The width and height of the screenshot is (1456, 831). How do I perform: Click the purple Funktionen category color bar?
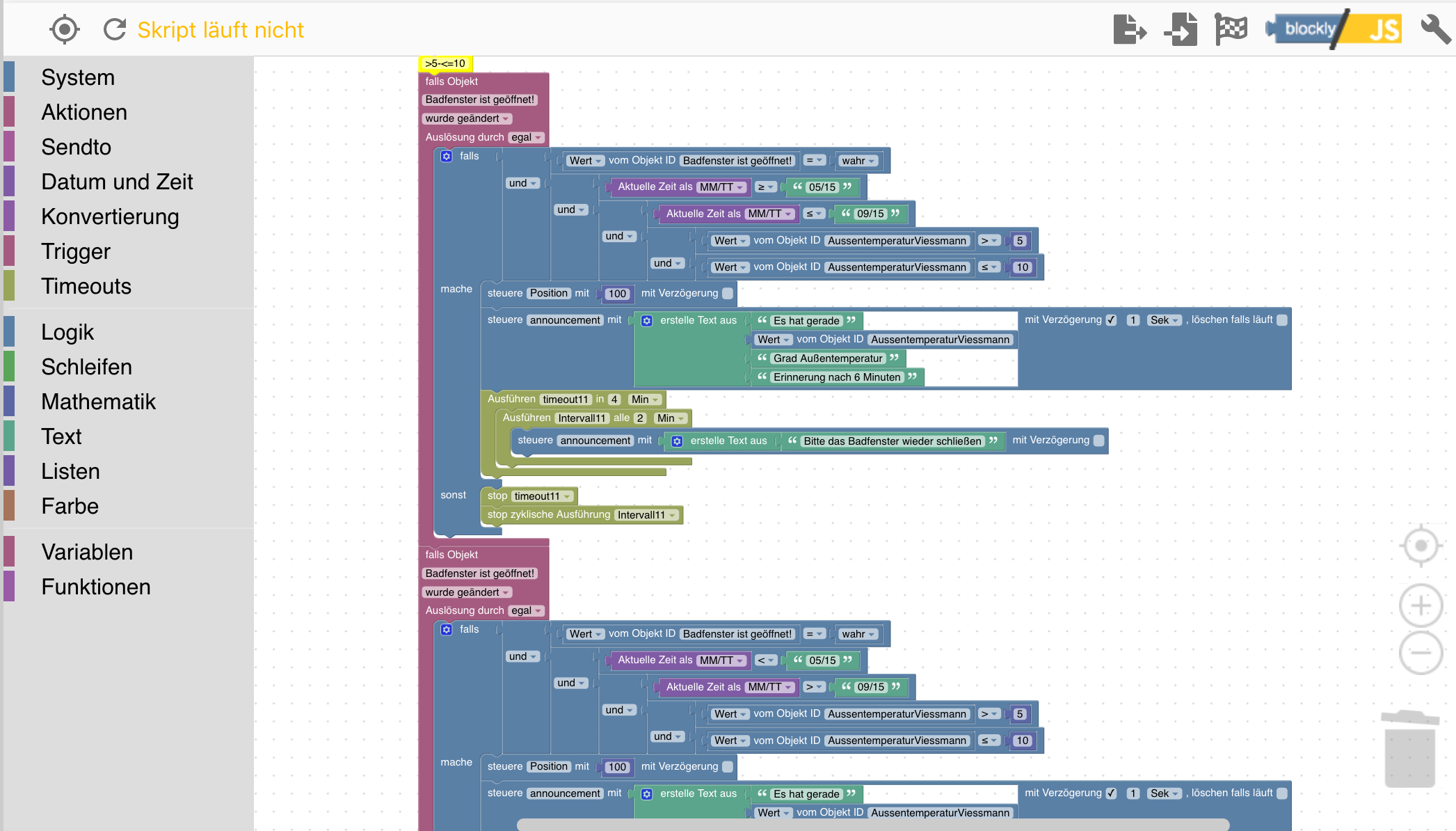tap(9, 586)
